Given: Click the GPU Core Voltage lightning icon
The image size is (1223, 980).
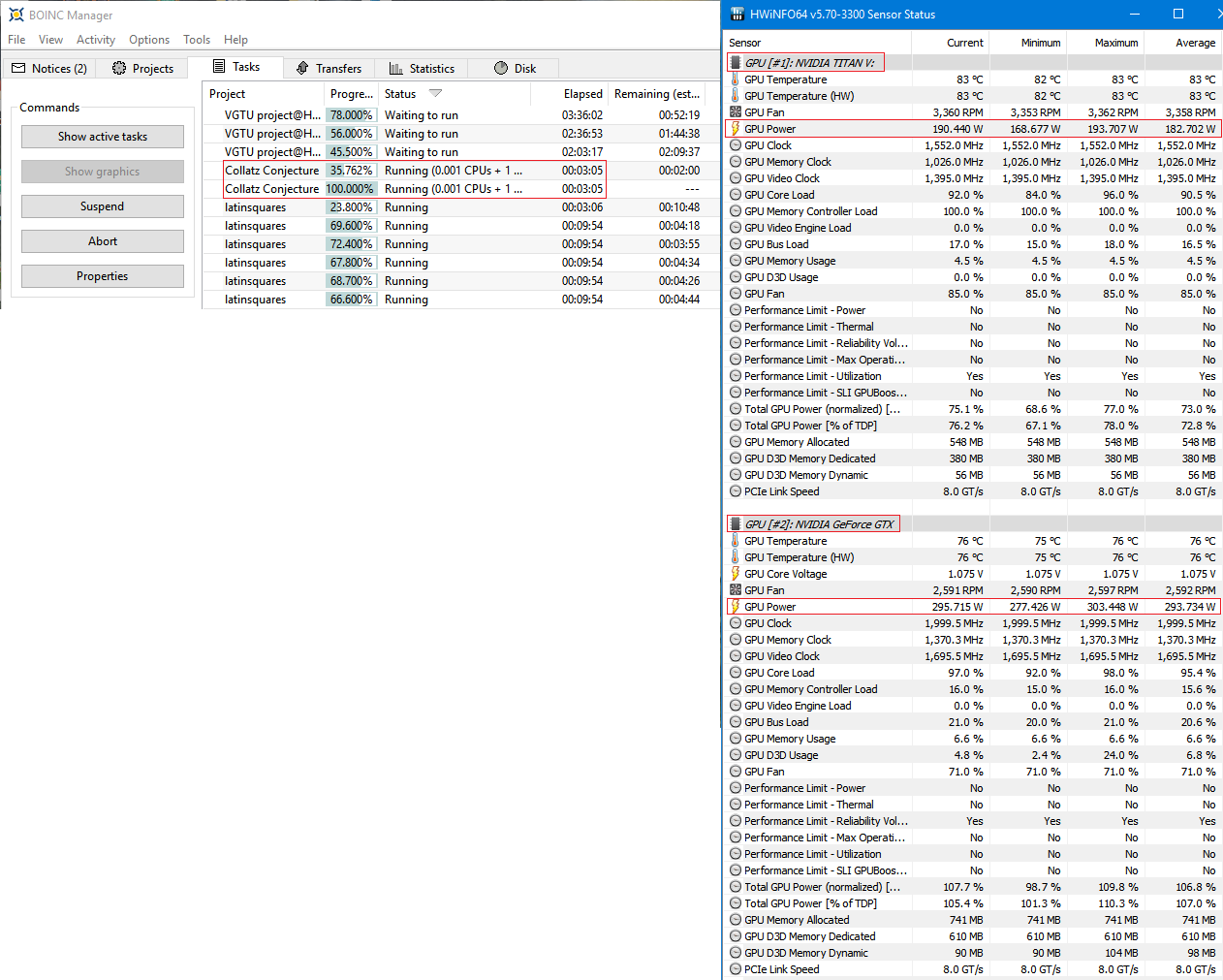Looking at the screenshot, I should pos(736,574).
